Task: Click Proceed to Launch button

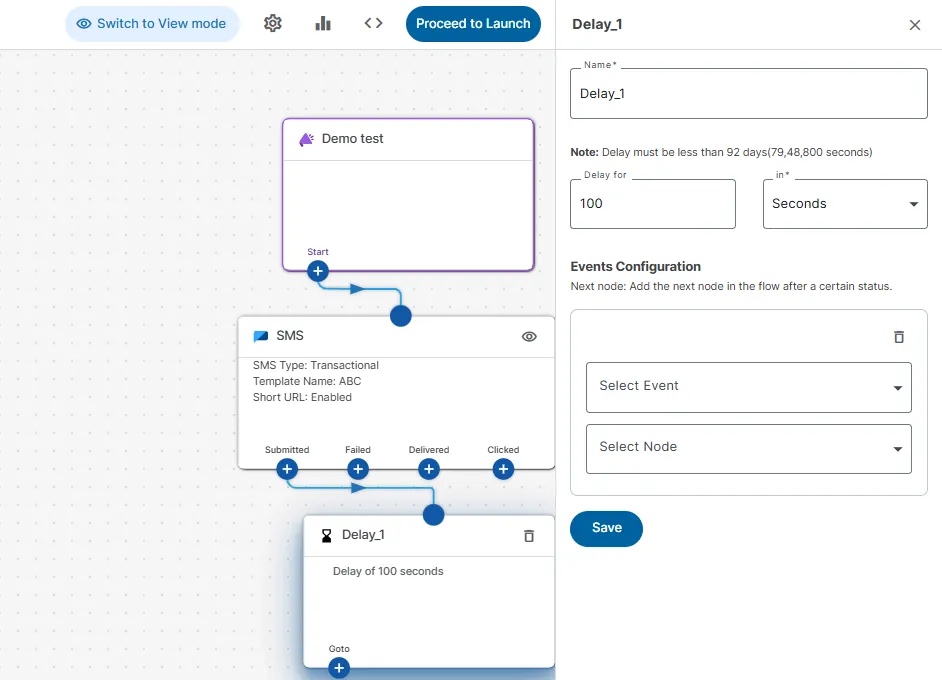Action: click(x=473, y=24)
